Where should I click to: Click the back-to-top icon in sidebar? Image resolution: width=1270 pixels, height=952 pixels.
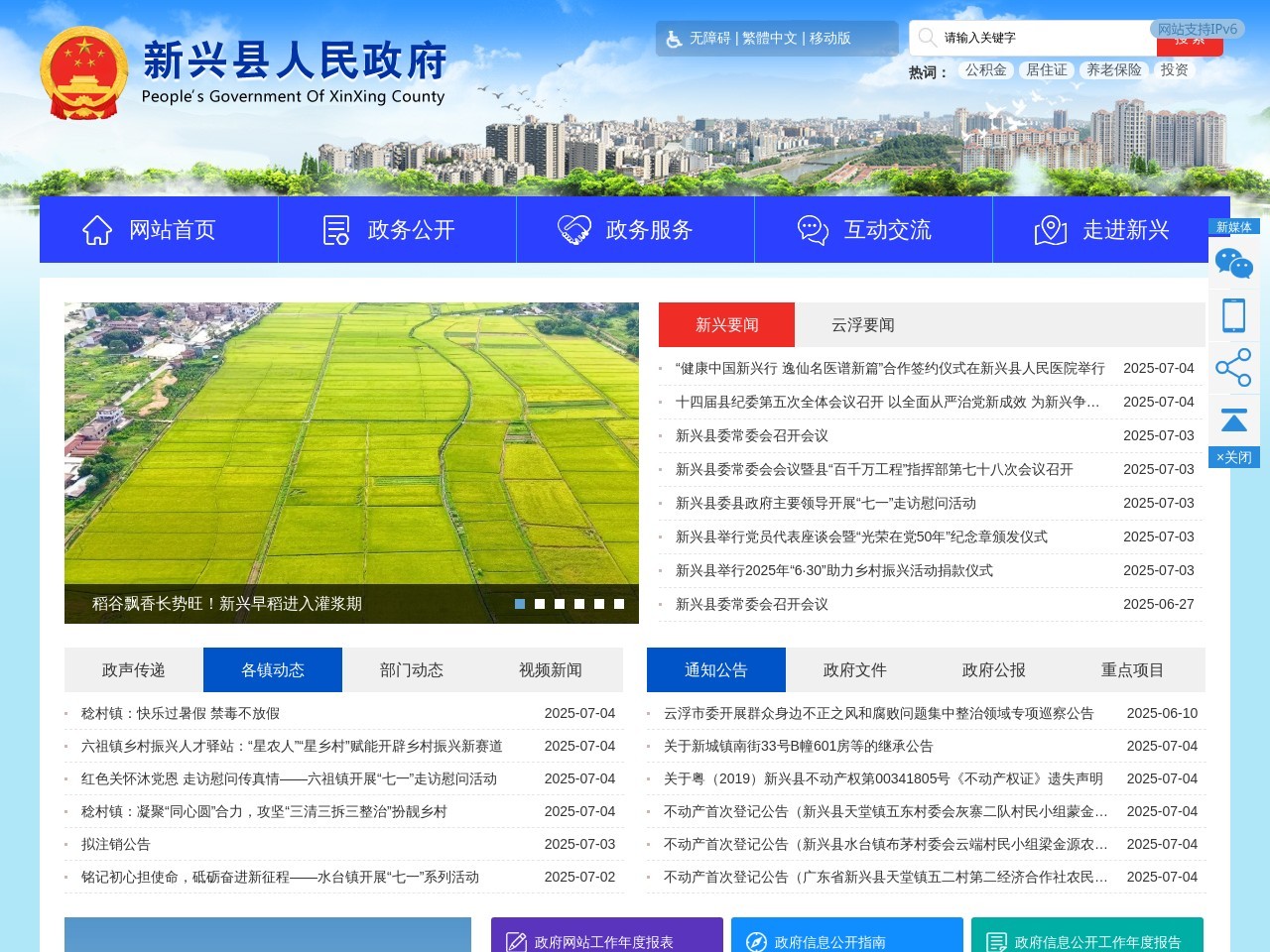(x=1234, y=419)
